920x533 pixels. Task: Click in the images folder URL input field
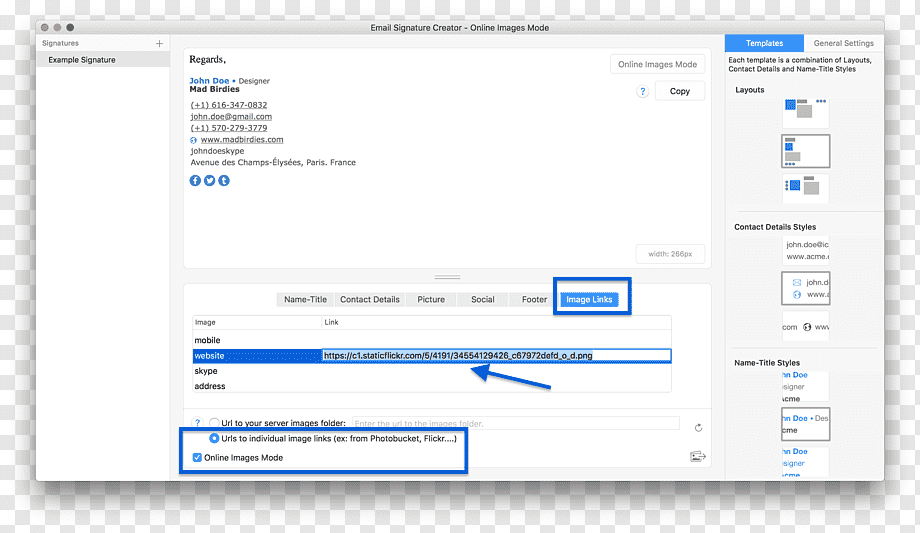coord(515,423)
